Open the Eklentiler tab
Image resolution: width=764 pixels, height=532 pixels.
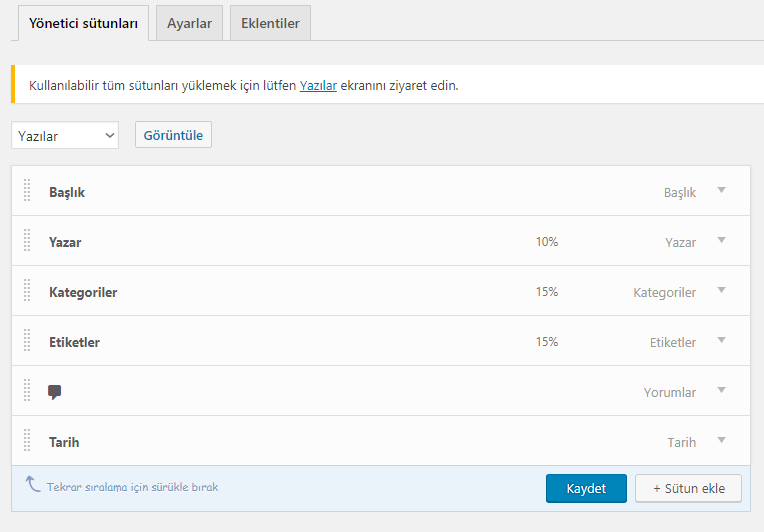270,23
